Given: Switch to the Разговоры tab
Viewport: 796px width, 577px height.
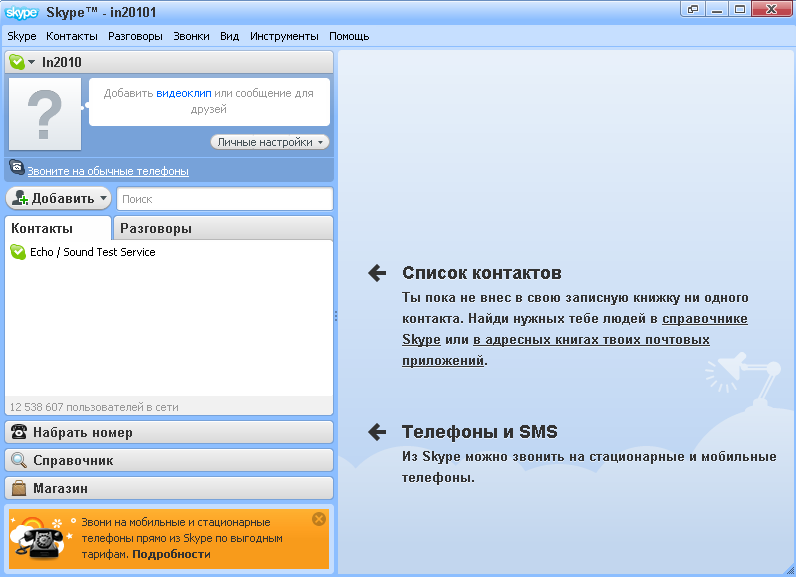Looking at the screenshot, I should [x=223, y=228].
